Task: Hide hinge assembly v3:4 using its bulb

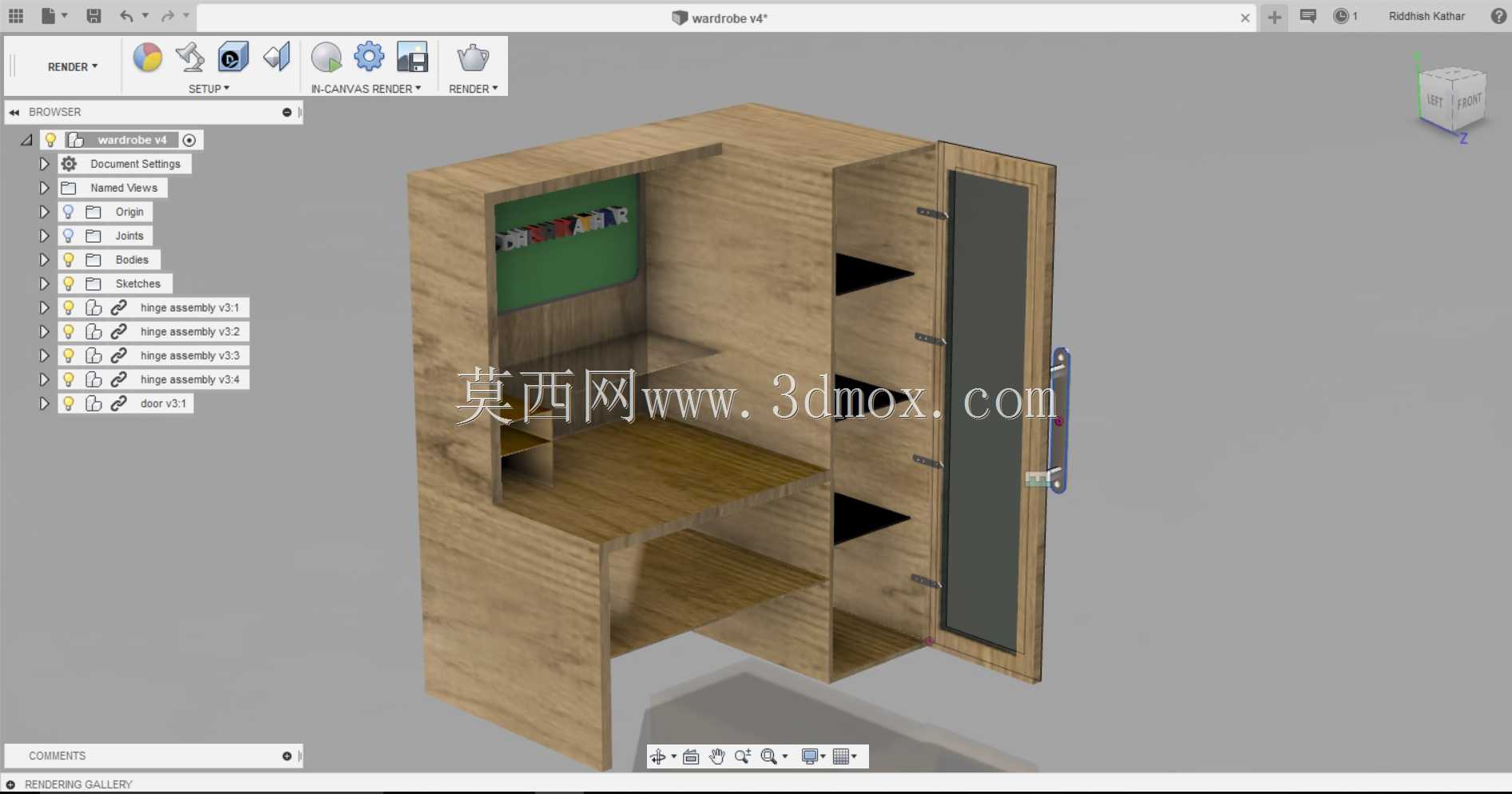Action: (x=69, y=379)
